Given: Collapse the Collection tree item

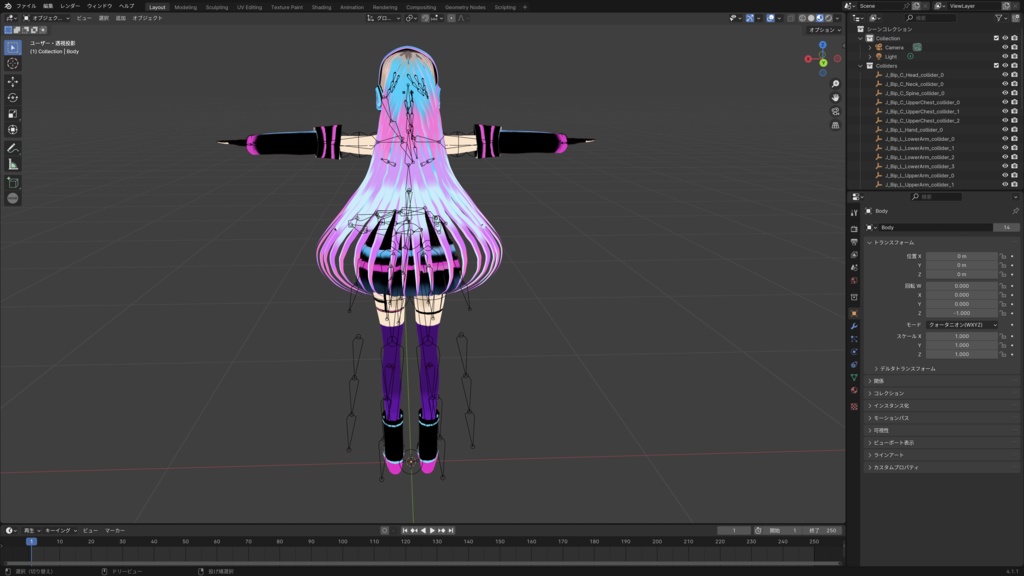Looking at the screenshot, I should tap(861, 39).
